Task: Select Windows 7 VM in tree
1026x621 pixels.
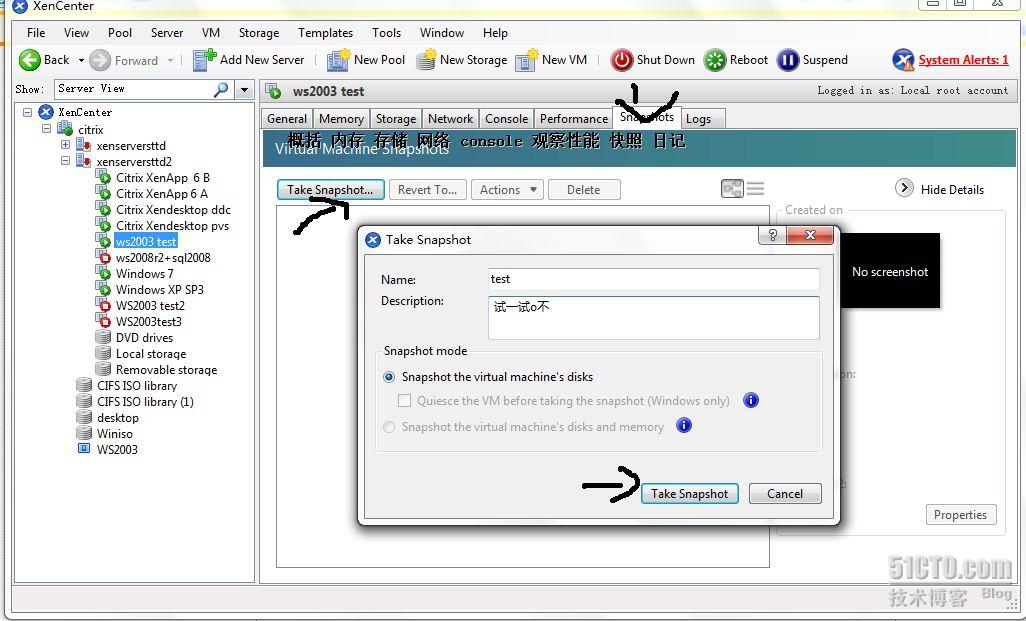Action: pos(145,274)
